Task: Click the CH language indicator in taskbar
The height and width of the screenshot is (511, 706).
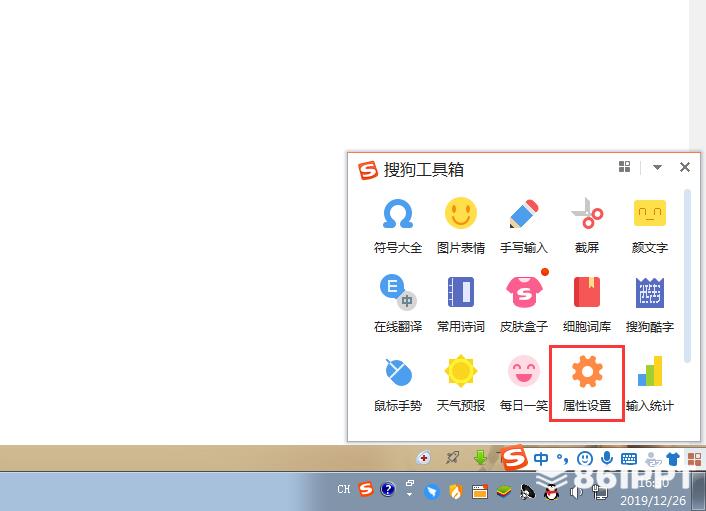Action: [x=344, y=489]
